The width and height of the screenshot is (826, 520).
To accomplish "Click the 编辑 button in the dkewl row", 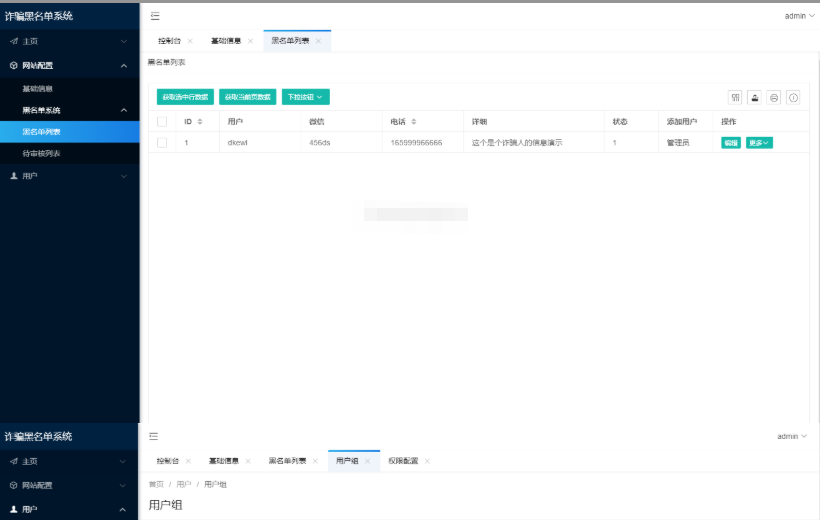I will point(731,143).
